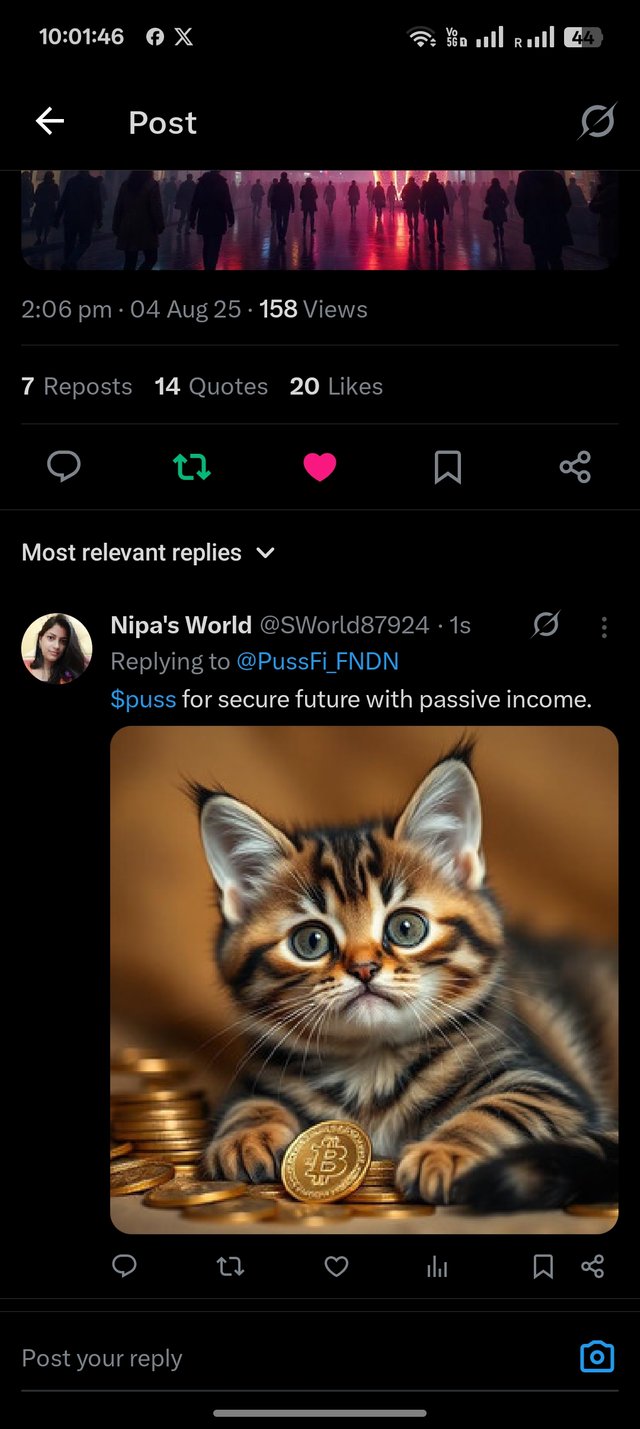640x1429 pixels.
Task: Go back using the arrow icon
Action: (x=50, y=122)
